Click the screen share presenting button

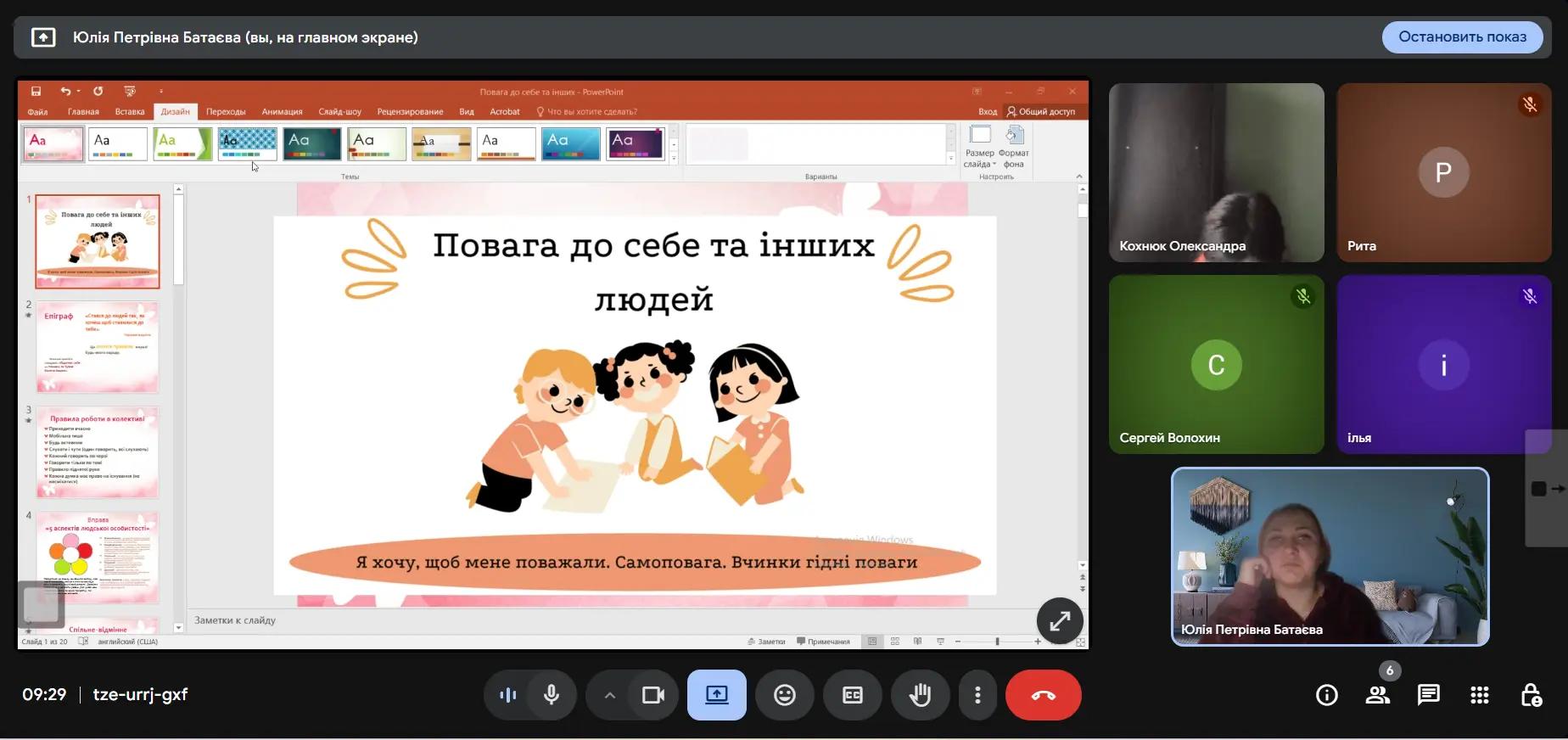717,695
